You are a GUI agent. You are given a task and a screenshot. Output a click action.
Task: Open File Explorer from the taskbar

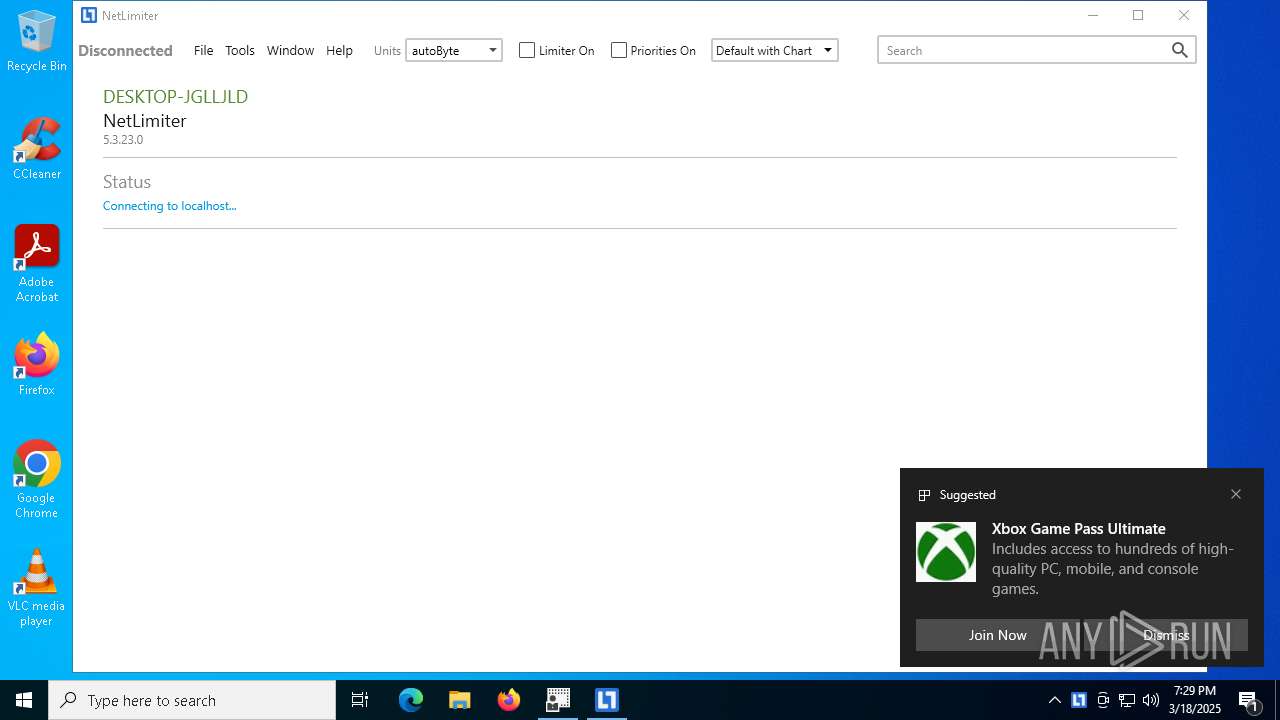tap(459, 700)
